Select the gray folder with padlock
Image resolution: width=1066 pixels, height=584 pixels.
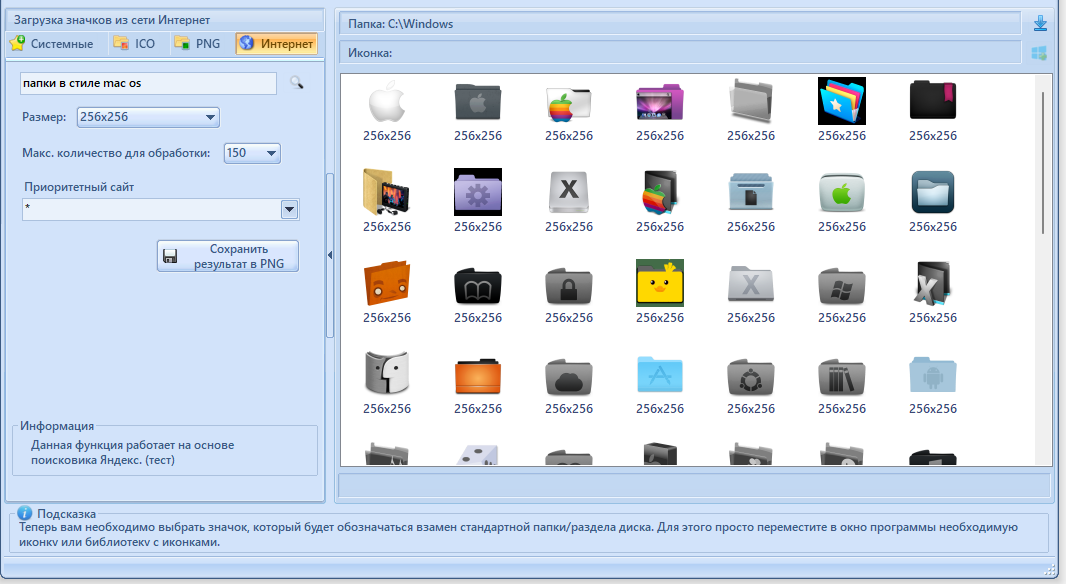click(569, 286)
